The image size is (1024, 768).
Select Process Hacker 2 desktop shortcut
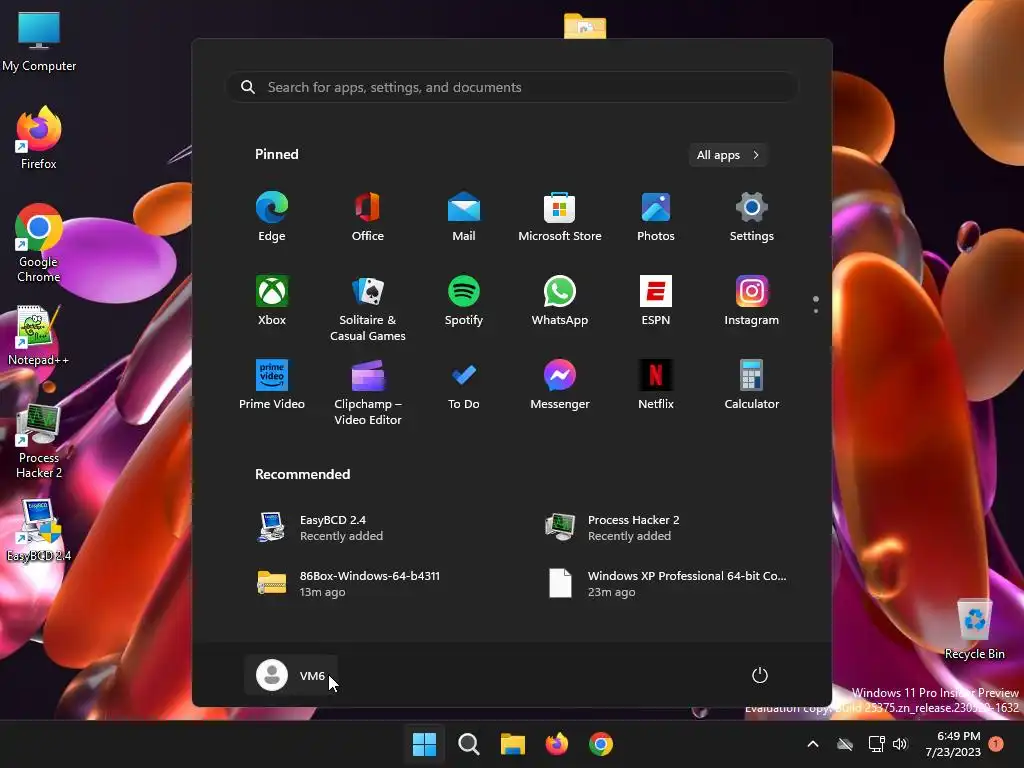[39, 441]
